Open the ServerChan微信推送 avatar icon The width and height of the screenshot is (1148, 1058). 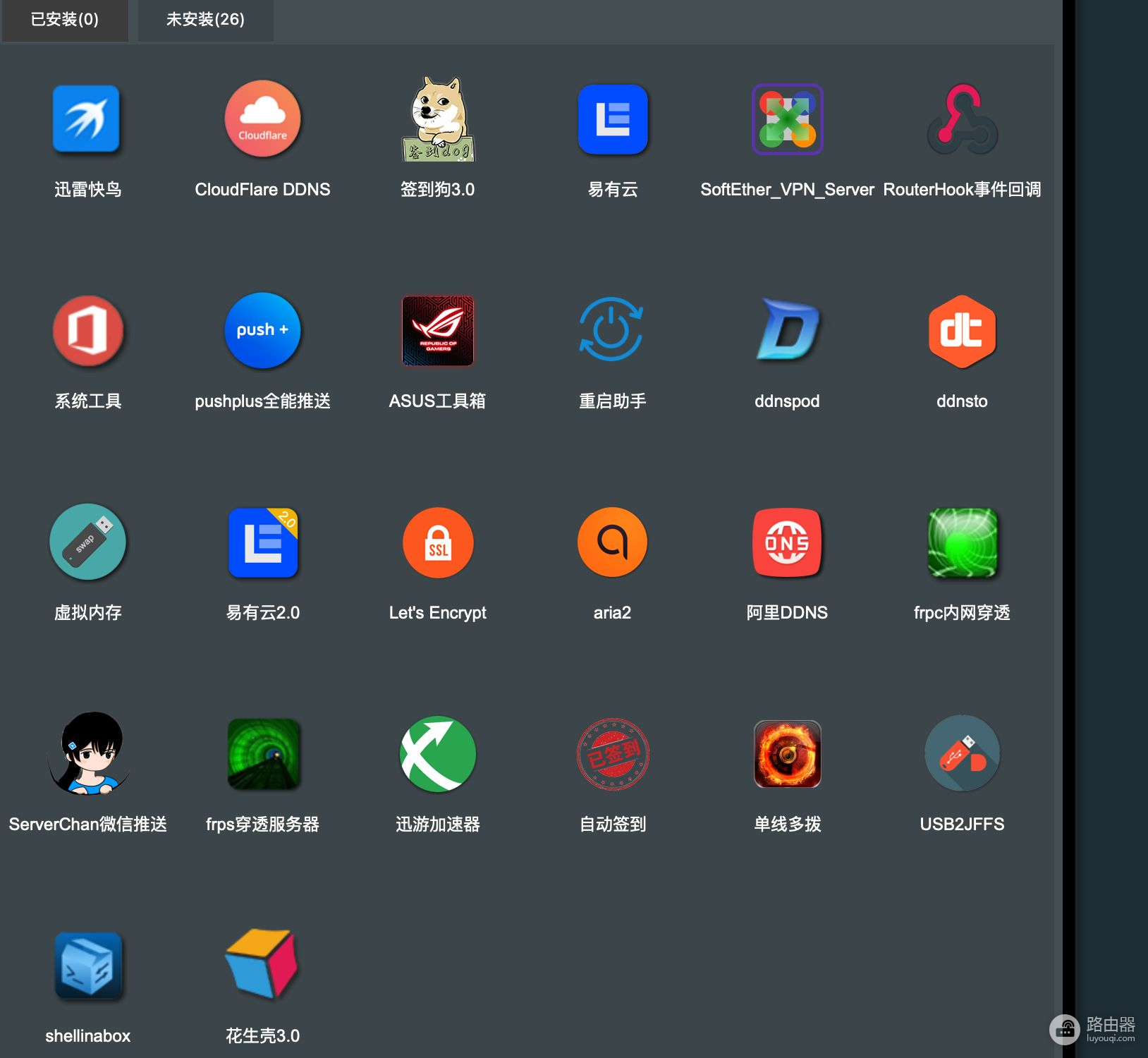(x=88, y=753)
